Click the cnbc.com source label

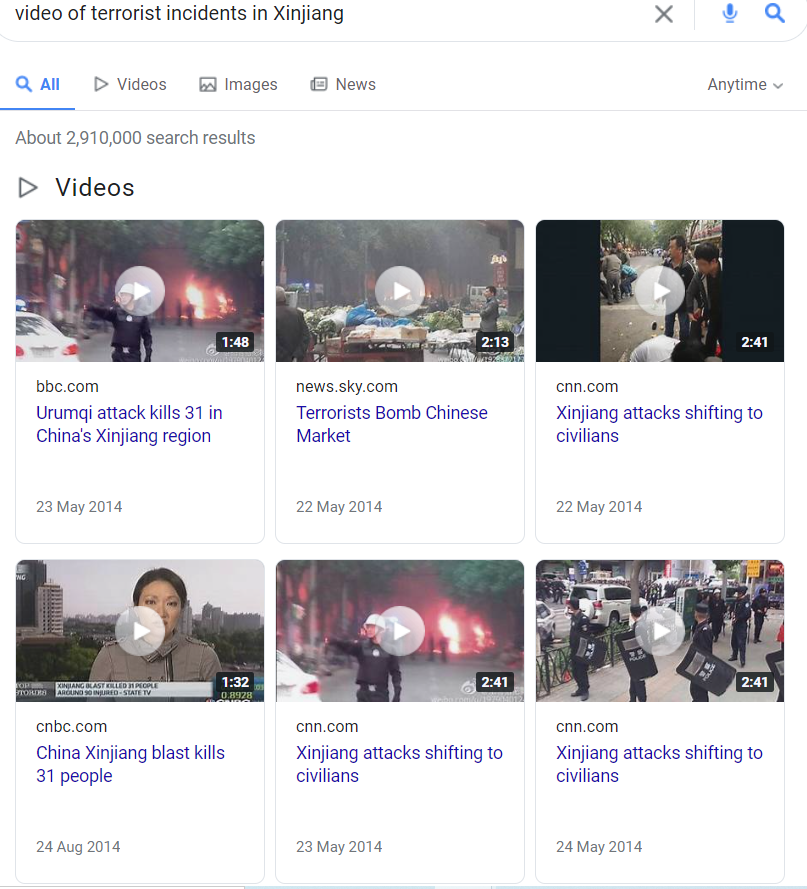point(71,727)
